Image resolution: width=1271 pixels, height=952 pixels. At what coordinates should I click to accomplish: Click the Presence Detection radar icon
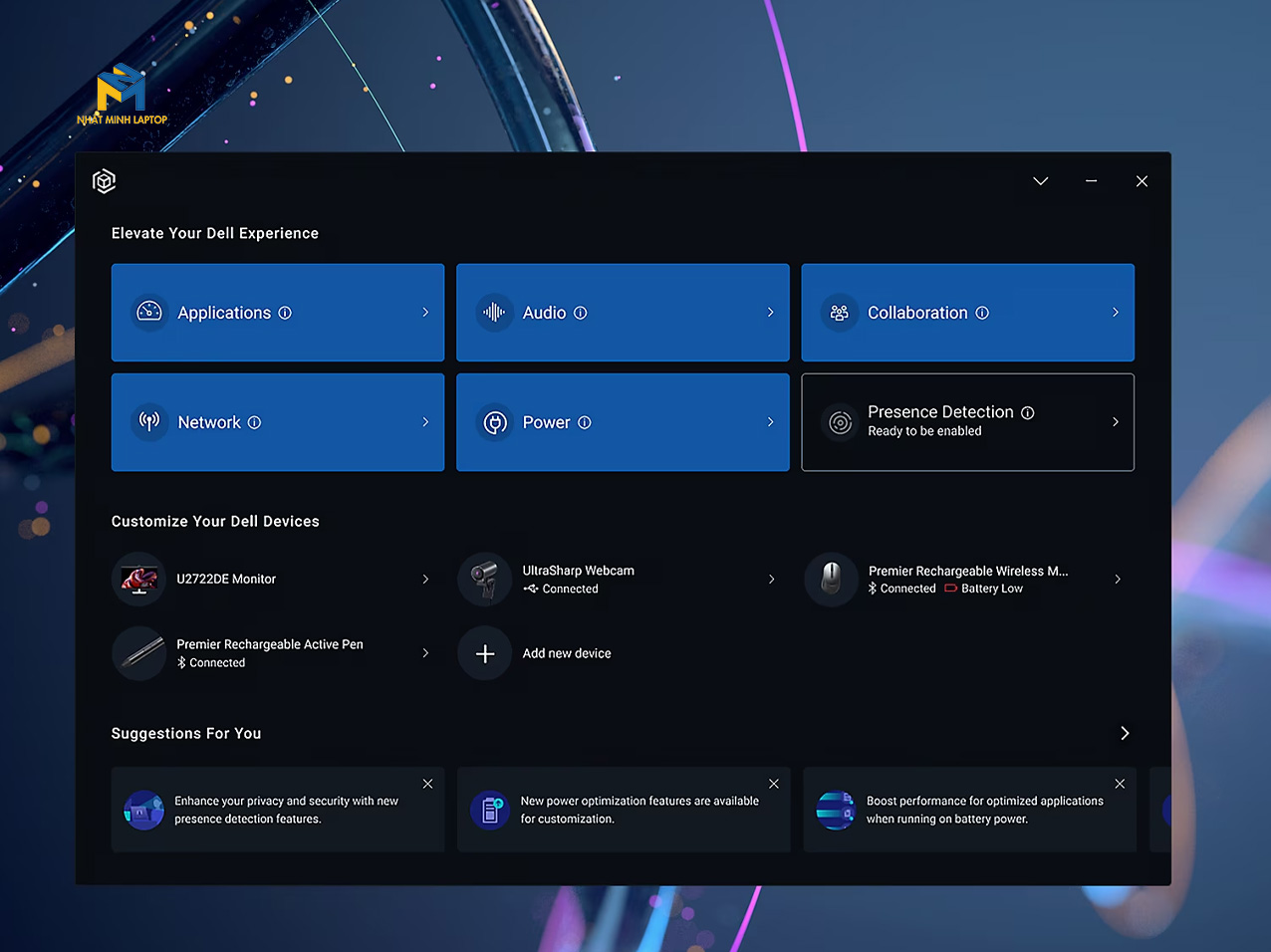pyautogui.click(x=841, y=422)
